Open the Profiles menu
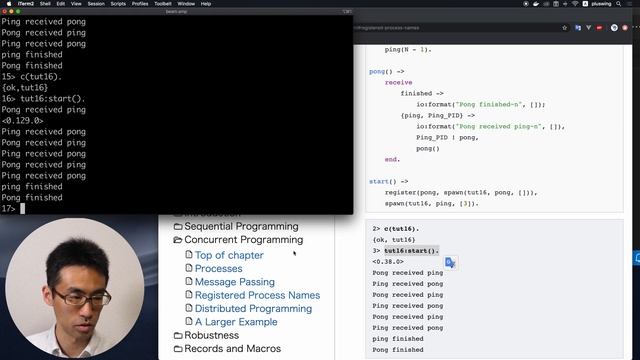This screenshot has width=640, height=360. 140,4
